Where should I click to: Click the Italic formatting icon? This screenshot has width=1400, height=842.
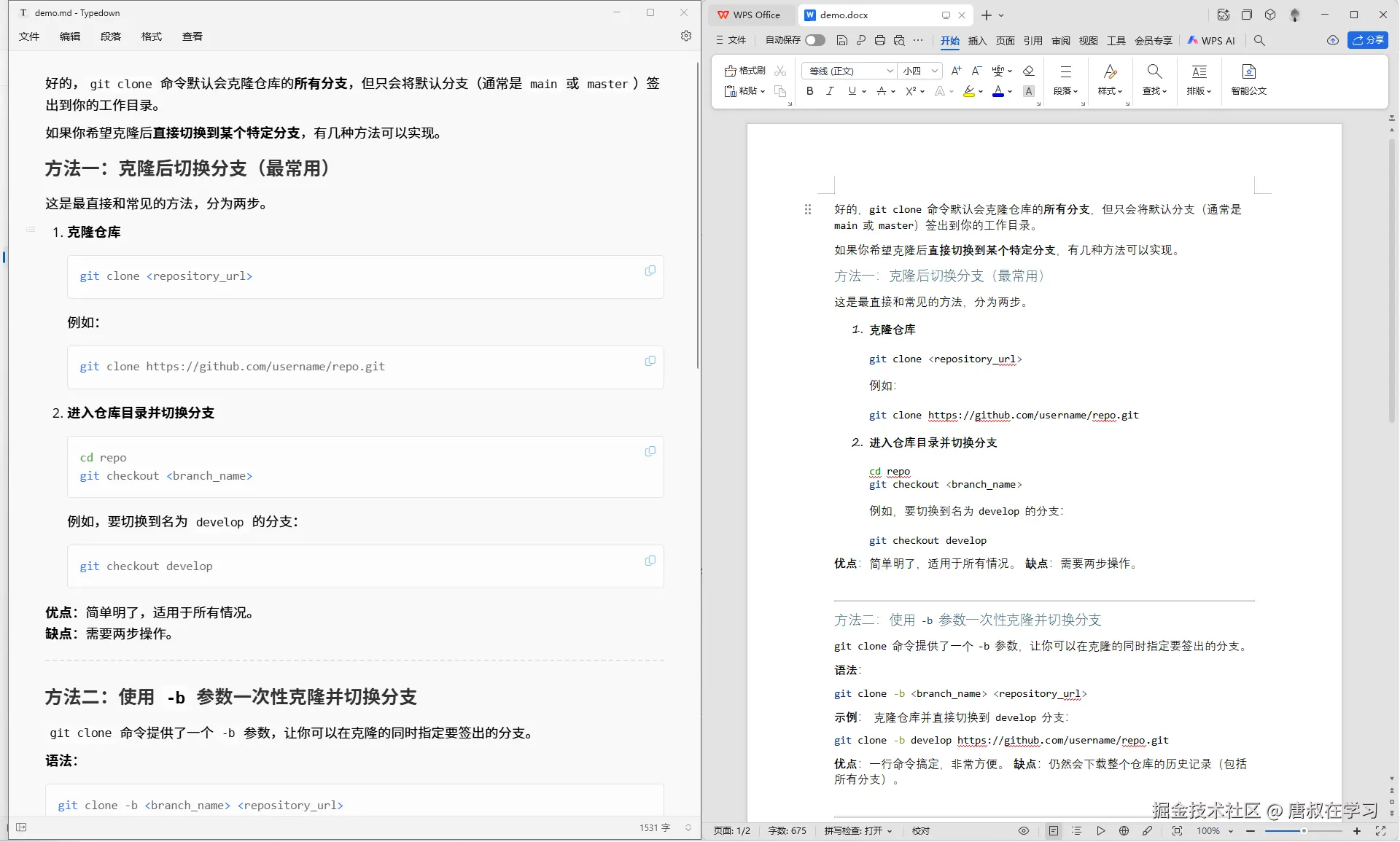(x=830, y=91)
